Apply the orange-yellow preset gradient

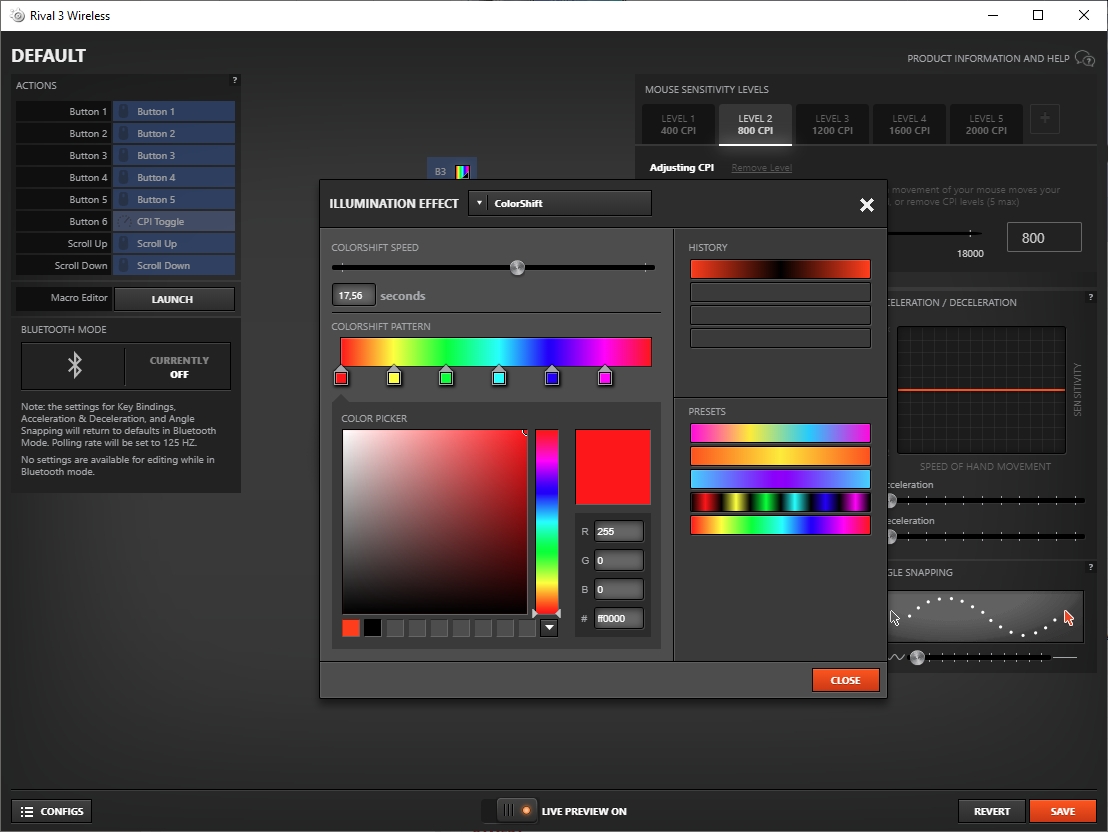pos(780,456)
